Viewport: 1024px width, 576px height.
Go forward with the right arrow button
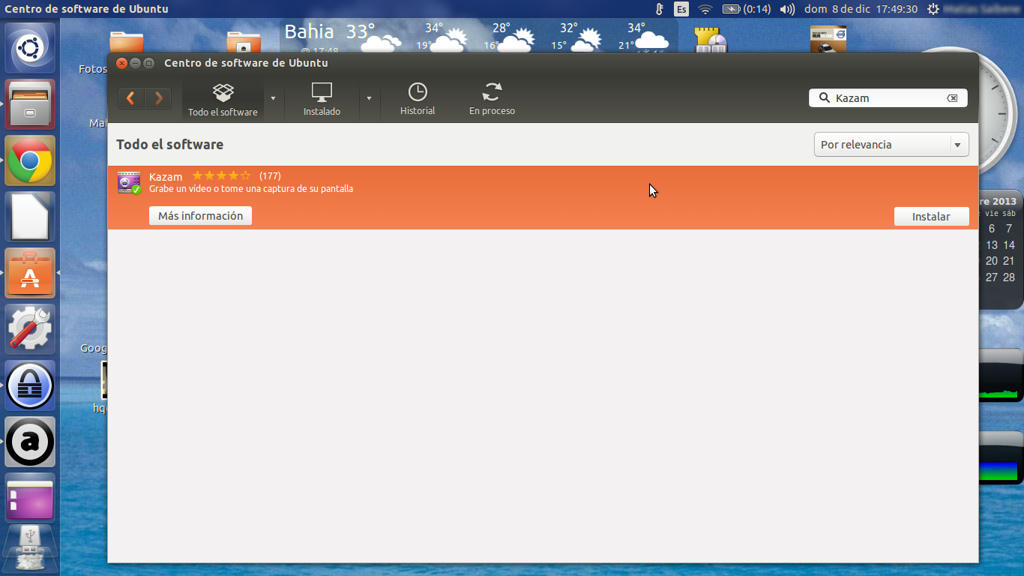159,98
